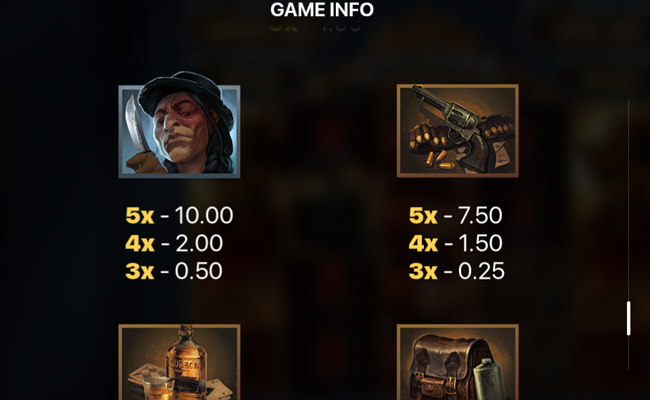Image resolution: width=650 pixels, height=400 pixels.
Task: Click the loose bullets below the revolver
Action: point(439,161)
